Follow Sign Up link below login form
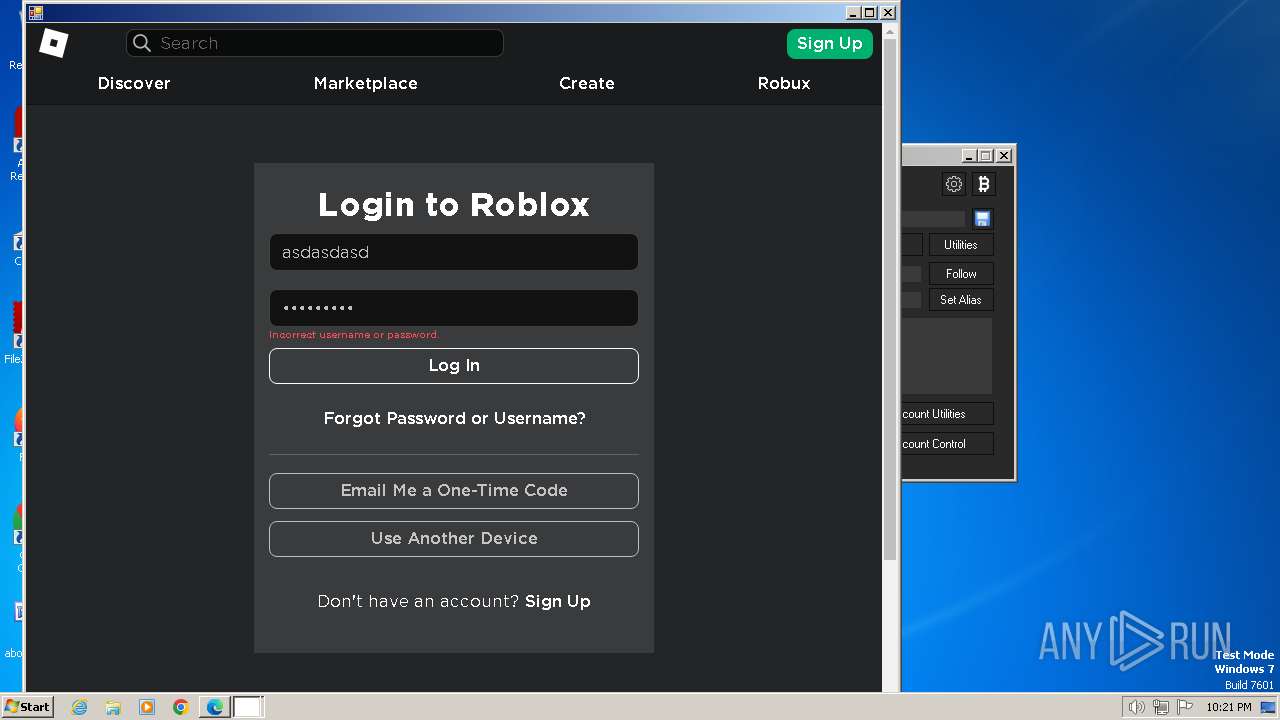This screenshot has height=720, width=1280. (558, 601)
